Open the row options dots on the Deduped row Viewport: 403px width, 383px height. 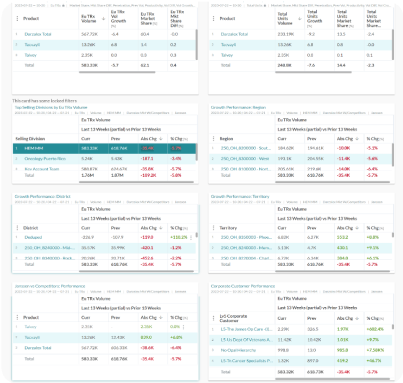[x=191, y=237]
